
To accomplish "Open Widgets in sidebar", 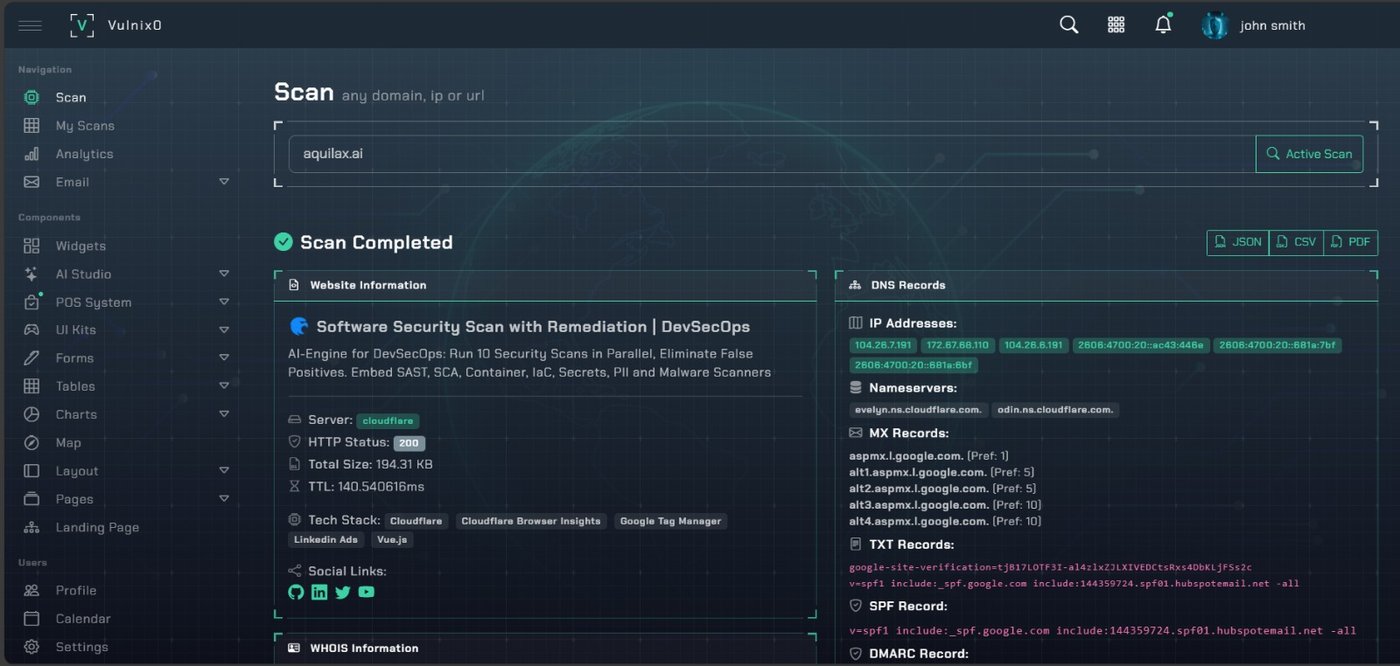I will 80,245.
